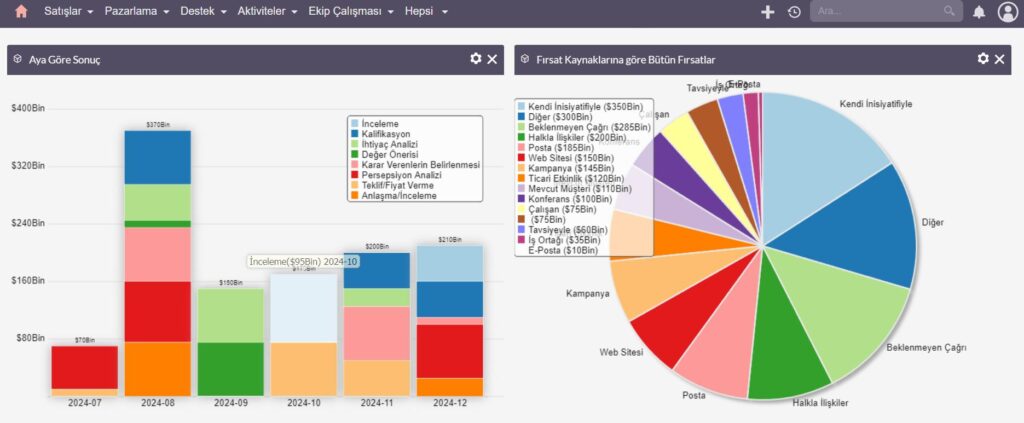Screen dimensions: 1024x423
Task: Click the cube icon beside Fırsat Kaynaklarına title
Action: pos(525,59)
